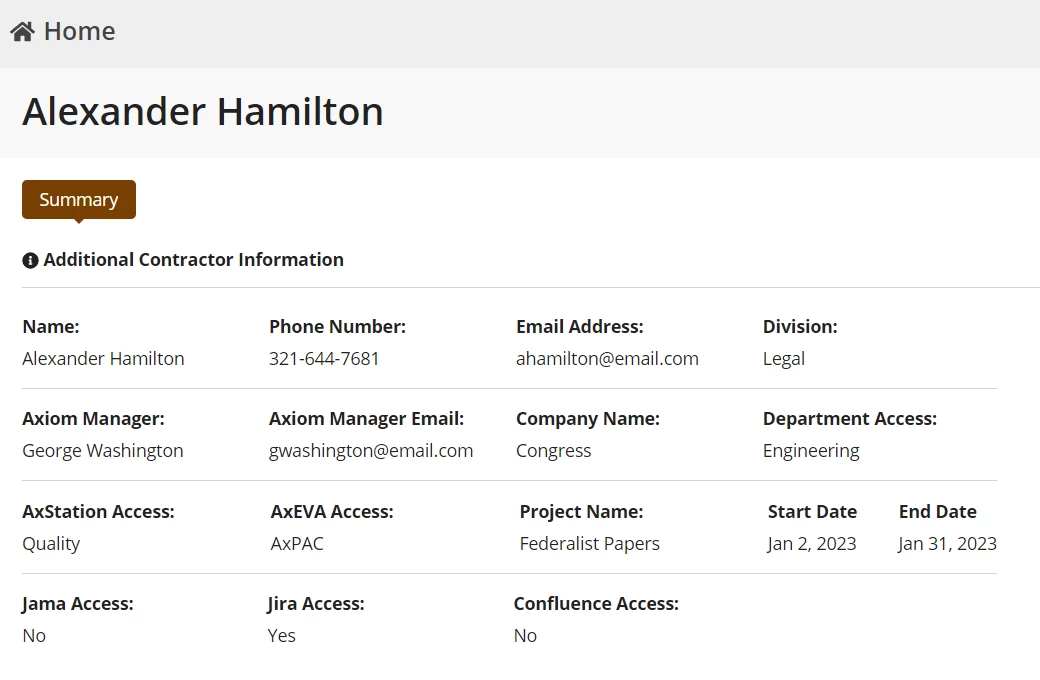Click Company Name value Congress
The height and width of the screenshot is (680, 1040).
coord(553,451)
